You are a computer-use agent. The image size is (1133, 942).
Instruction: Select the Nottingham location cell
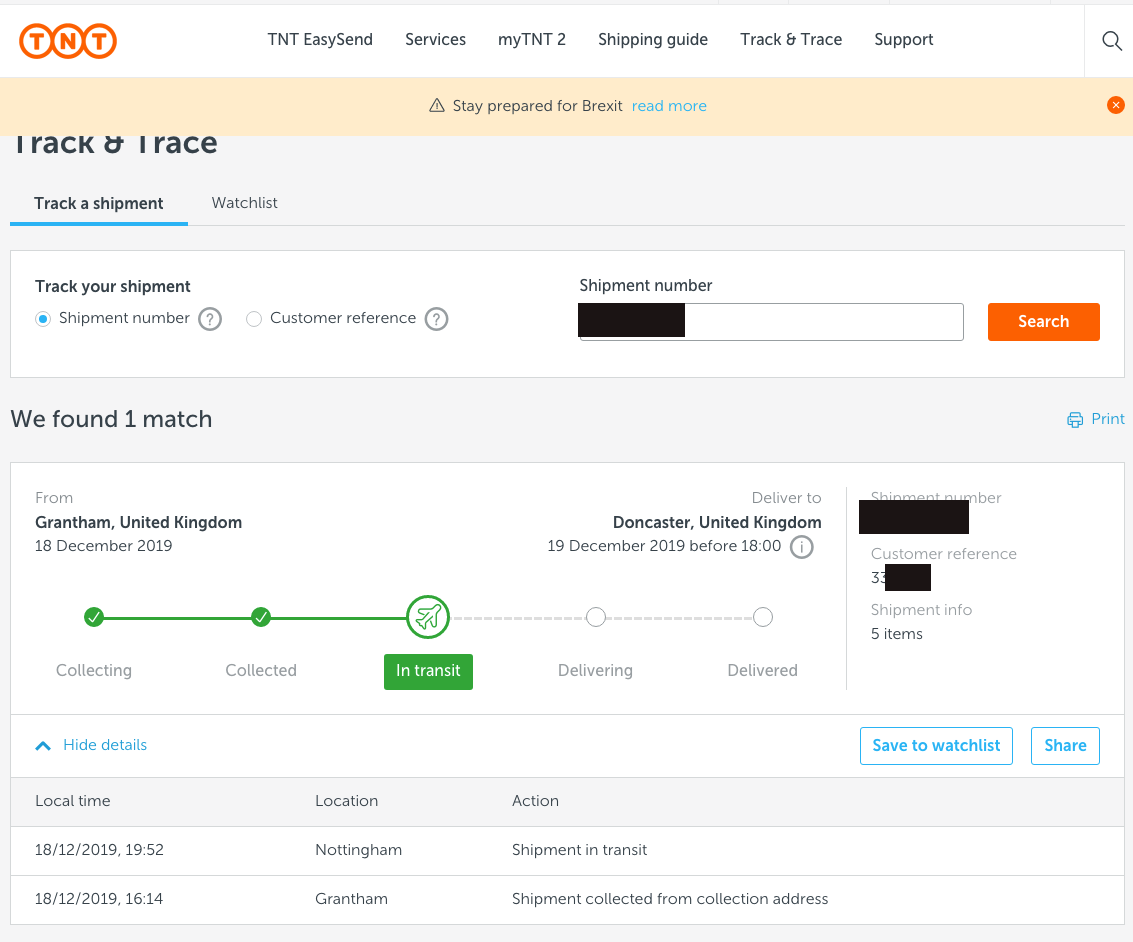point(359,850)
